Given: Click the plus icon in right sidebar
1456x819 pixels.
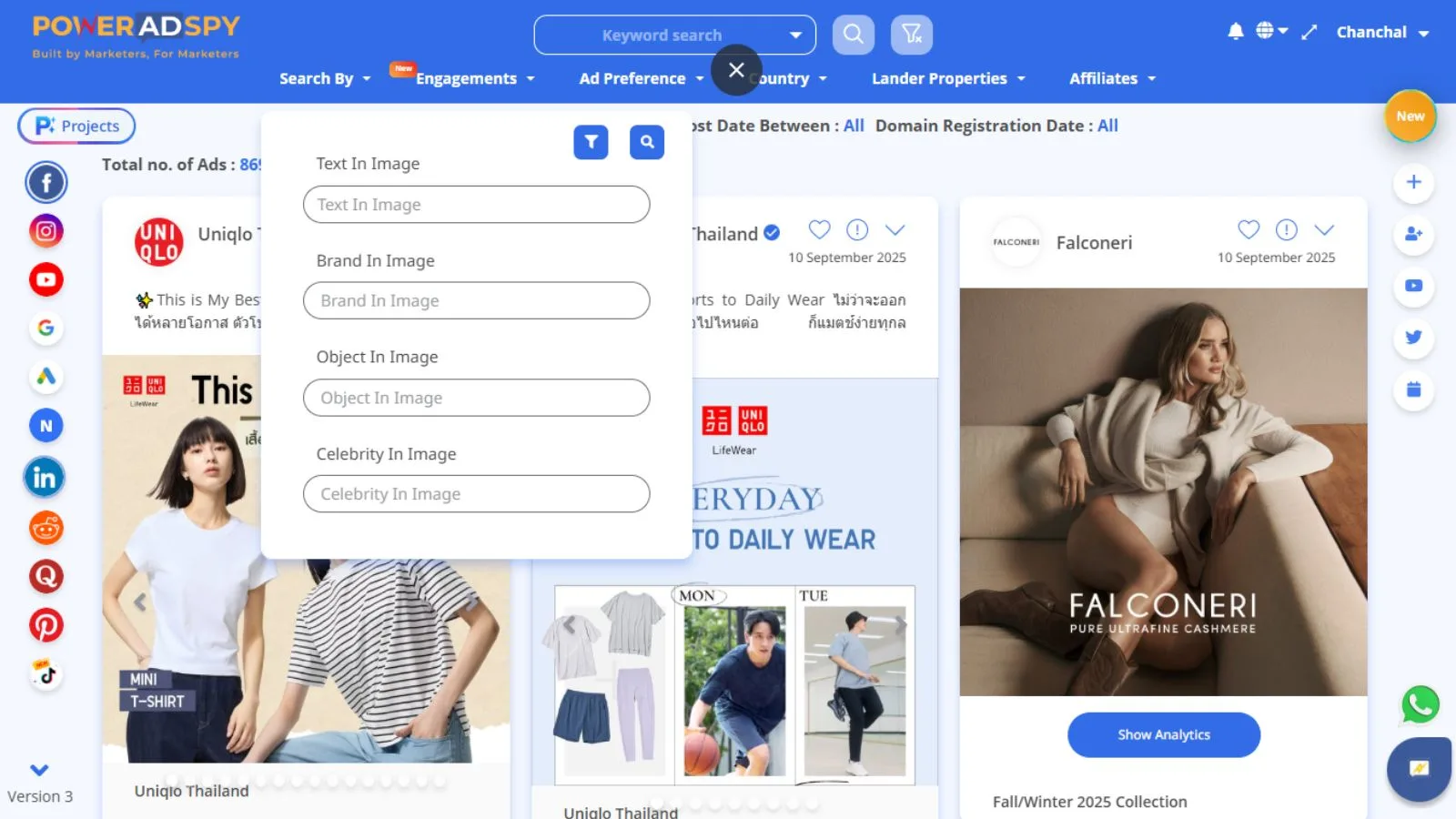Looking at the screenshot, I should coord(1413,182).
